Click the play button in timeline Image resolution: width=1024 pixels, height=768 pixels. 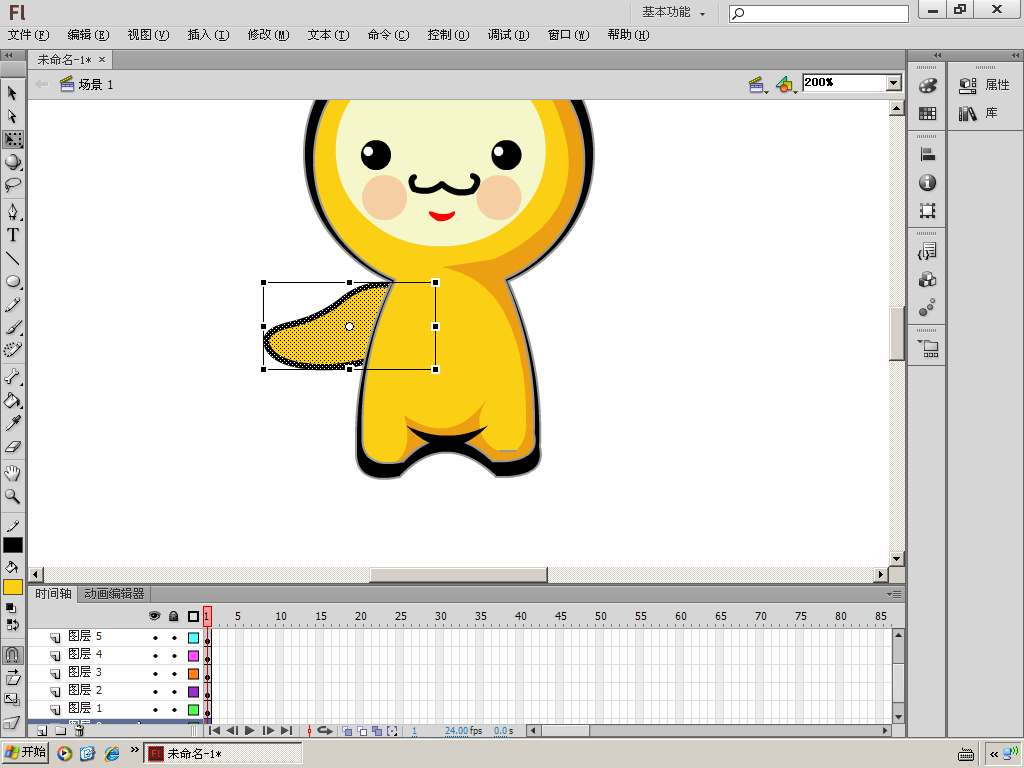coord(249,731)
